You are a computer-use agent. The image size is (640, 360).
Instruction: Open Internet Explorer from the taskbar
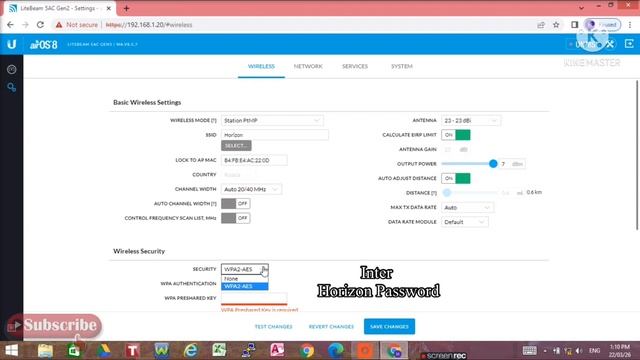191,351
